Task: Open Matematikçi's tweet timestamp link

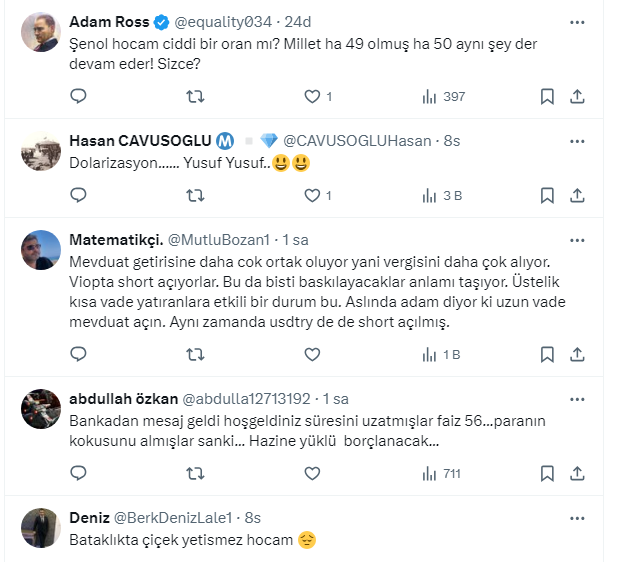Action: [x=294, y=241]
